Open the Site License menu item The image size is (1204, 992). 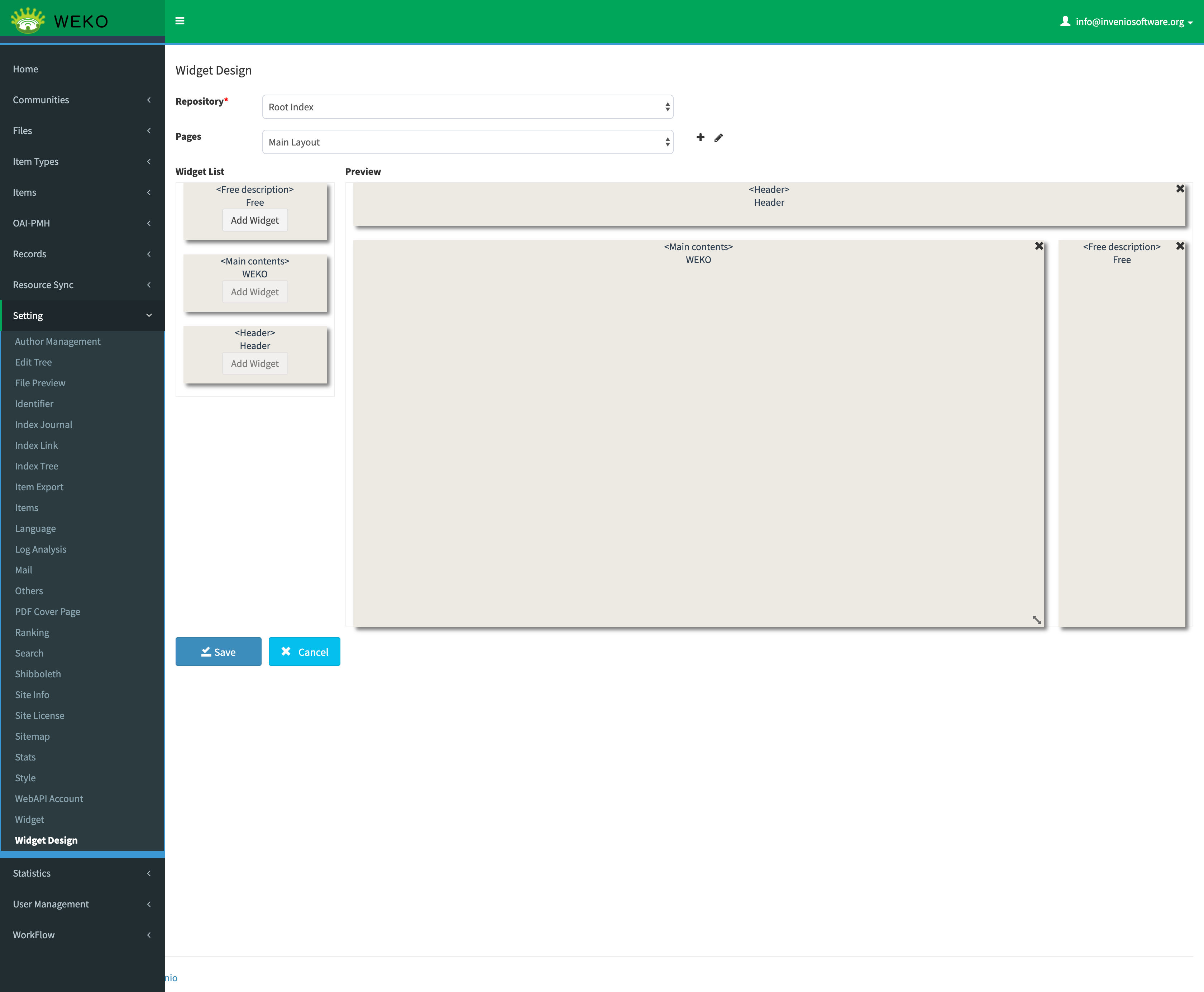39,715
